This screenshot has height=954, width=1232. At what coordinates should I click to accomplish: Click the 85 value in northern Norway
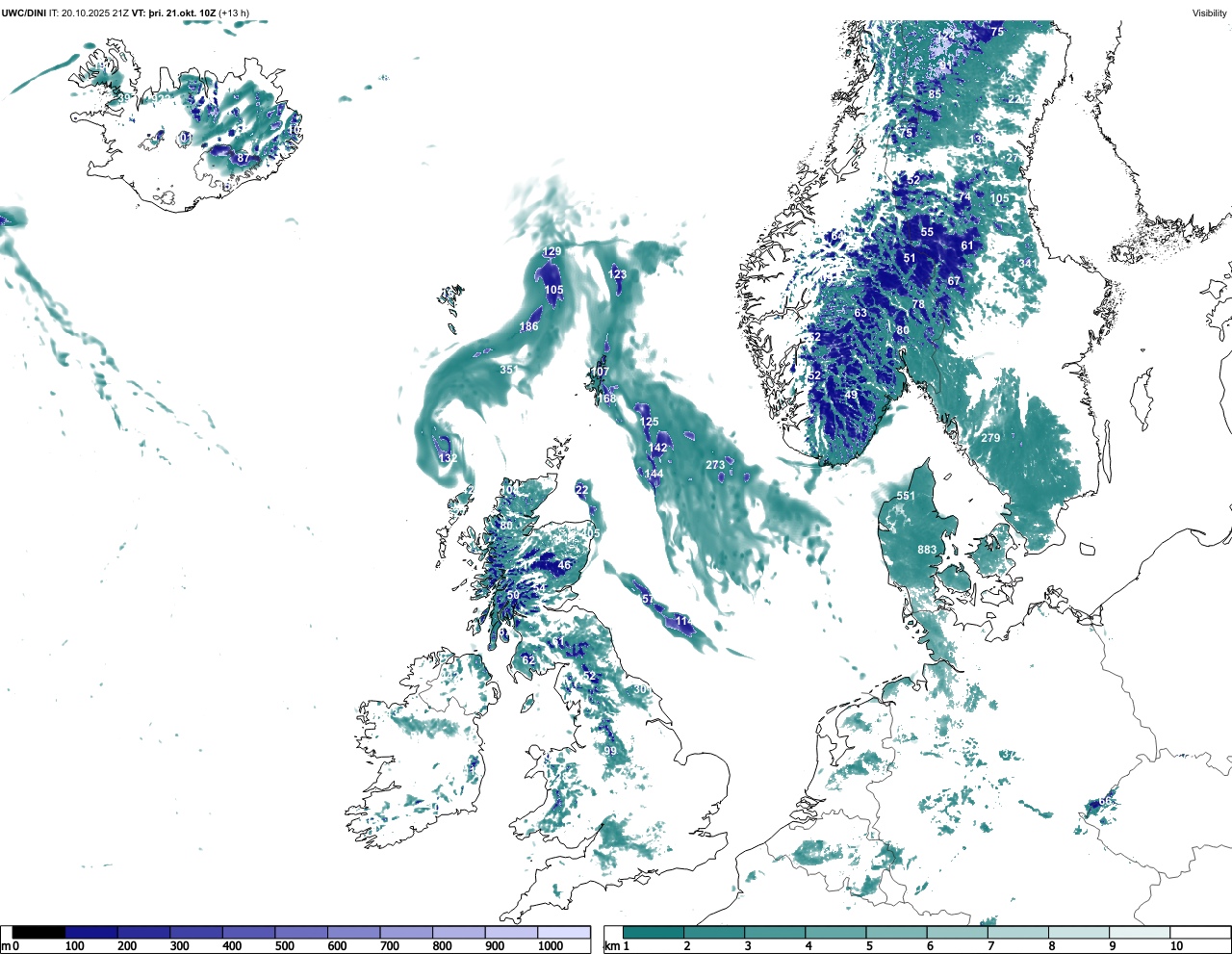pyautogui.click(x=935, y=94)
